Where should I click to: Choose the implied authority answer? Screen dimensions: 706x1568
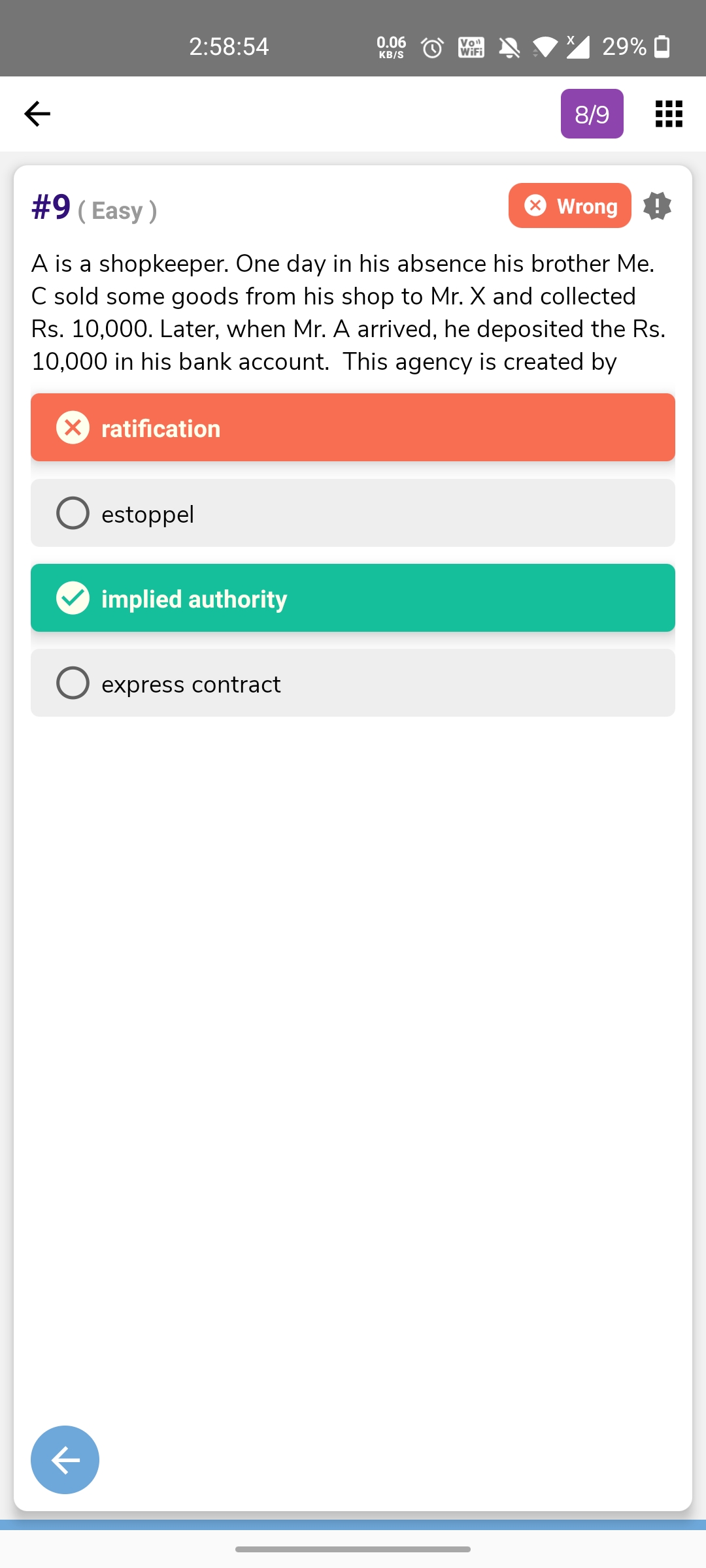352,598
